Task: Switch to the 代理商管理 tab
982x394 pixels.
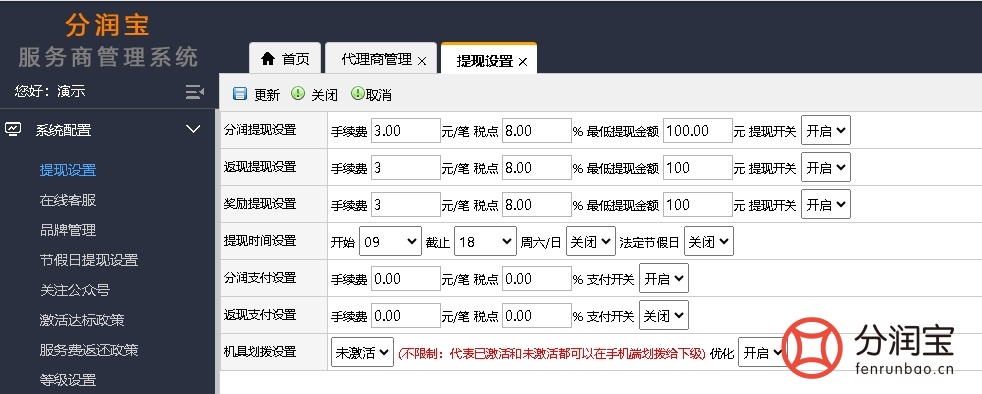Action: [x=381, y=58]
